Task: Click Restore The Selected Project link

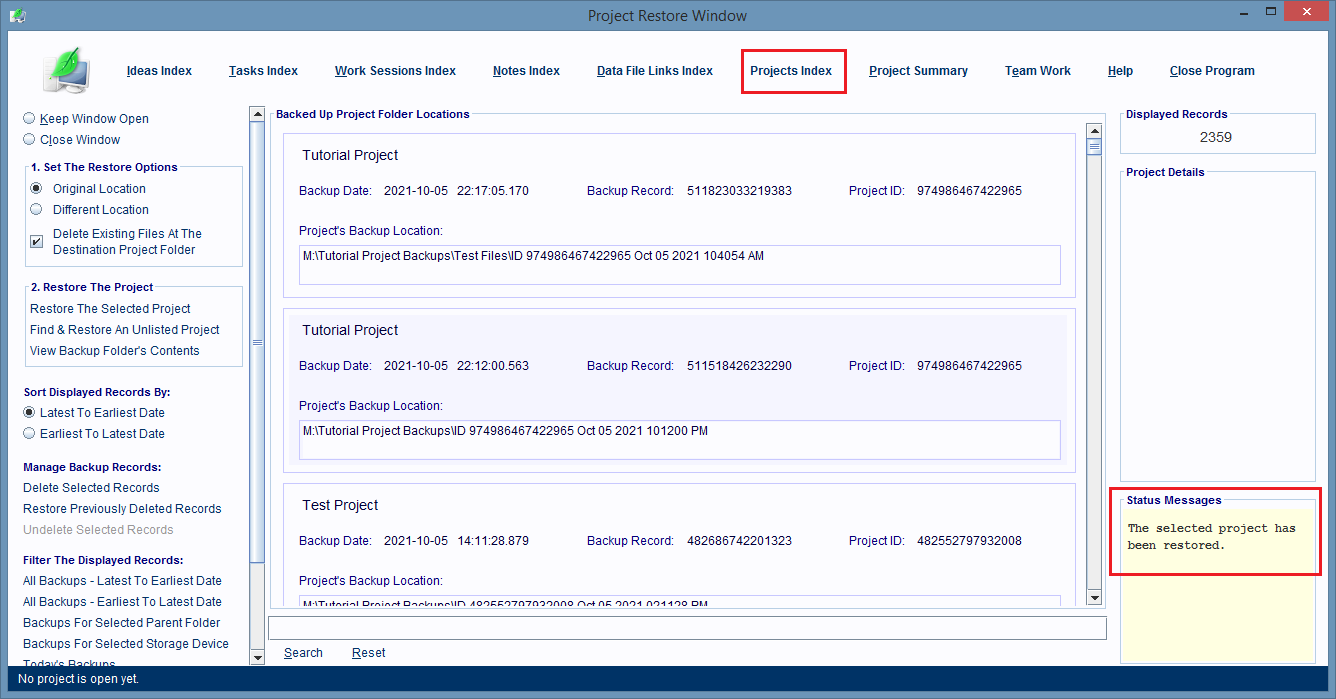Action: pos(110,309)
